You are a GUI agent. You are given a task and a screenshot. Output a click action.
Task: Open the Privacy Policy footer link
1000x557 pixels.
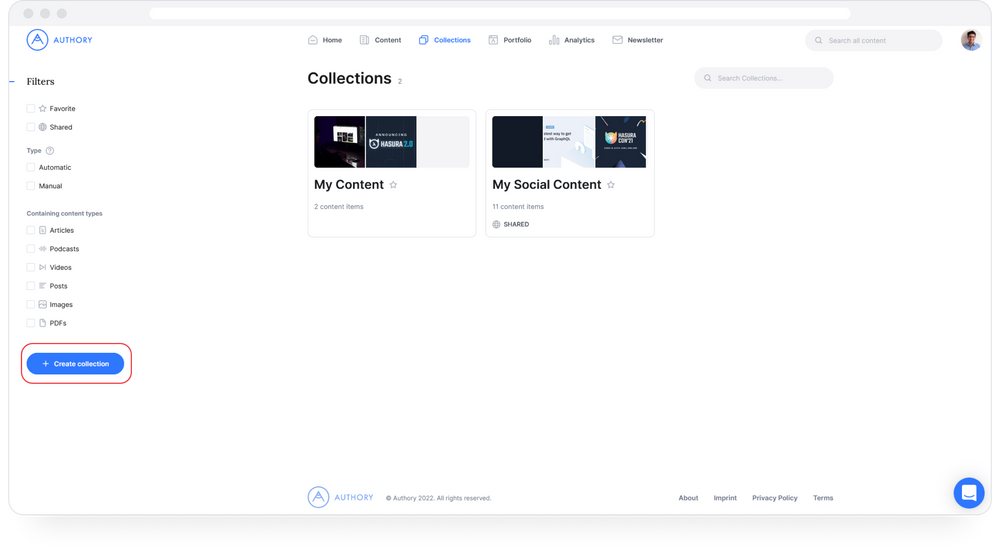[774, 498]
